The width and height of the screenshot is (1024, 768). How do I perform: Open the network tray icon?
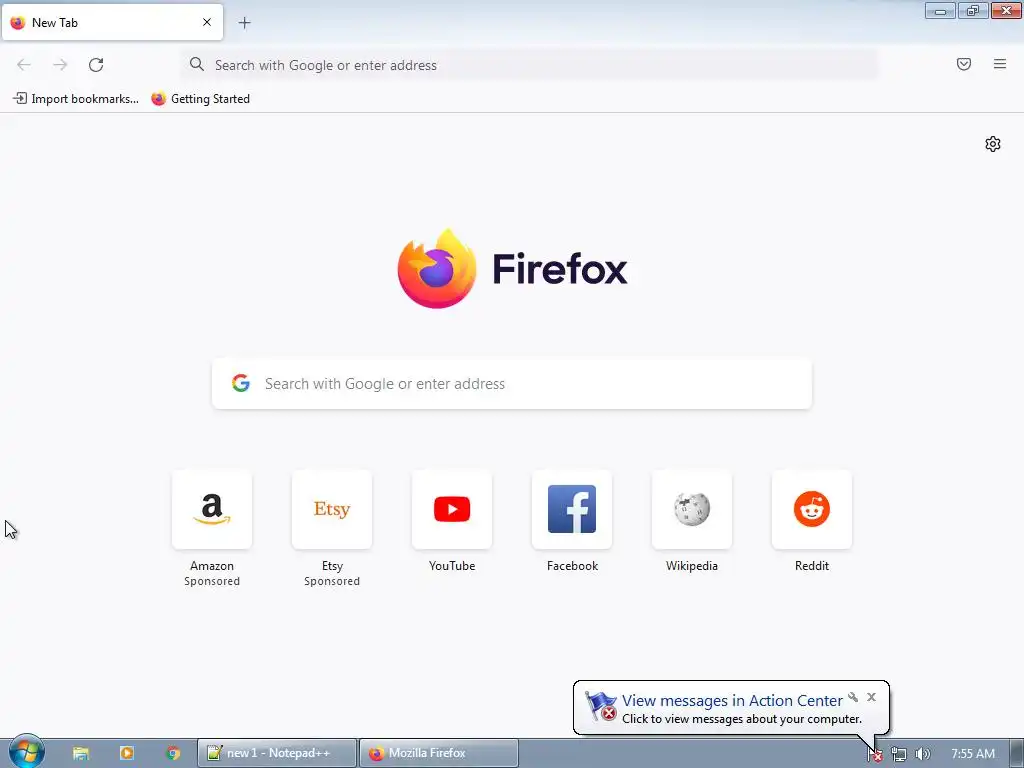tap(899, 754)
